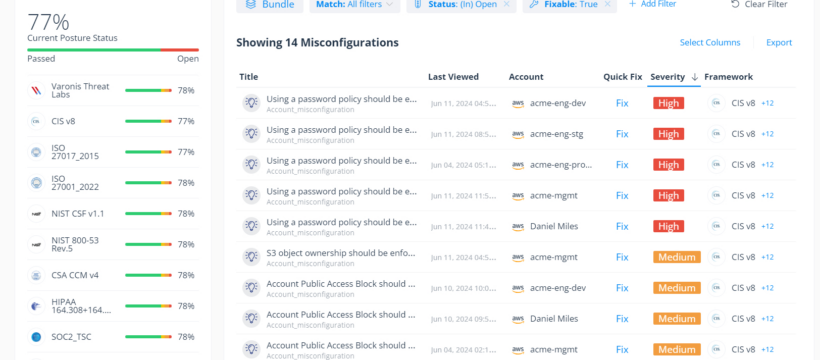Click Medium severity badge for S3 object ownership
The height and width of the screenshot is (360, 820).
pos(676,257)
